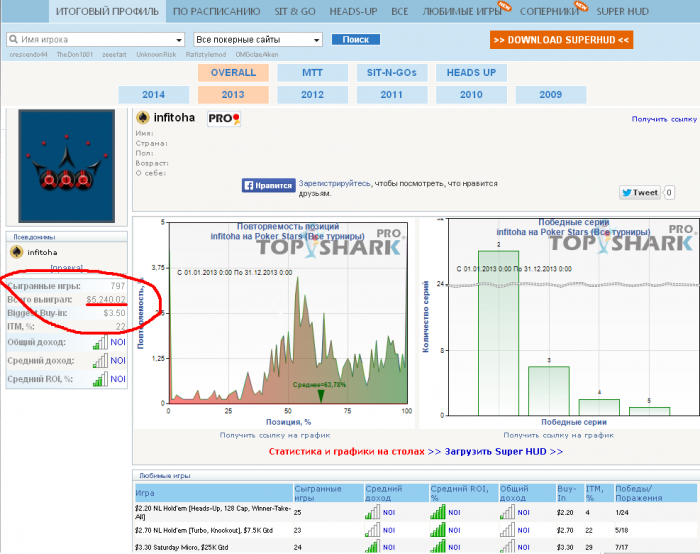
Task: Click bars icon next to Средний ROI
Action: tap(100, 379)
